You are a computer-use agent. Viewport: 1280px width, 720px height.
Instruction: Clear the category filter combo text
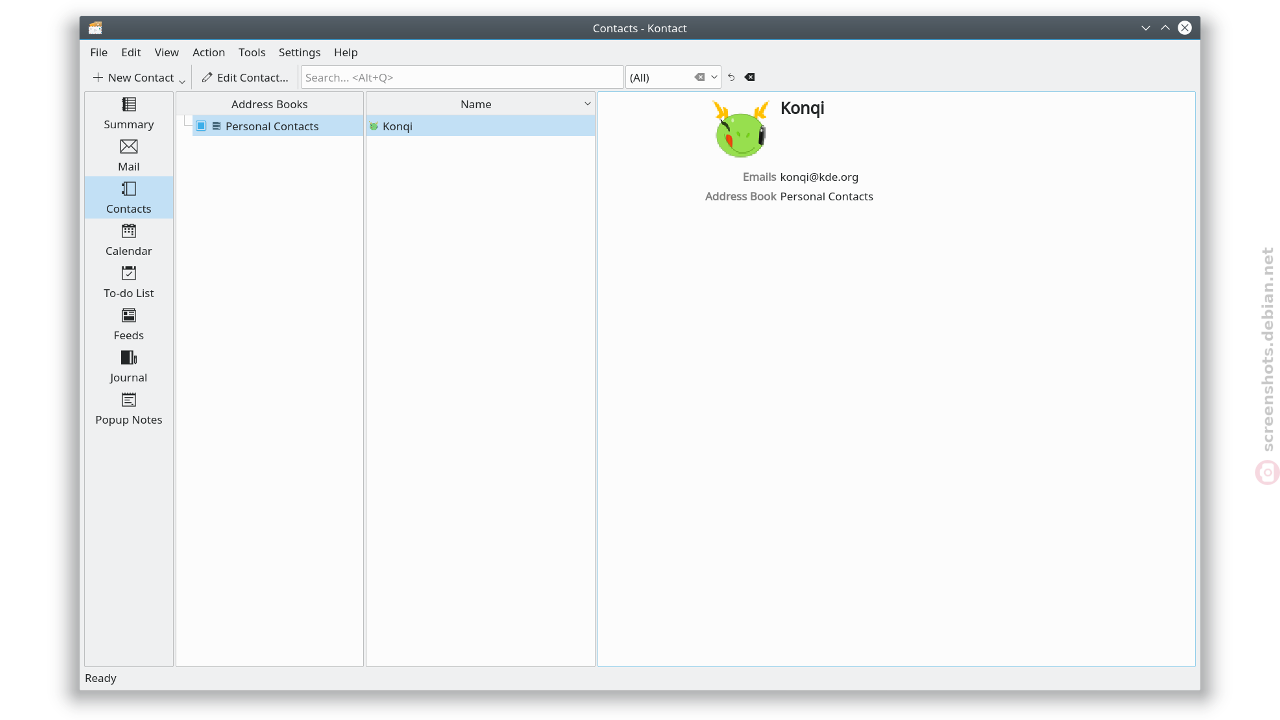pos(700,77)
